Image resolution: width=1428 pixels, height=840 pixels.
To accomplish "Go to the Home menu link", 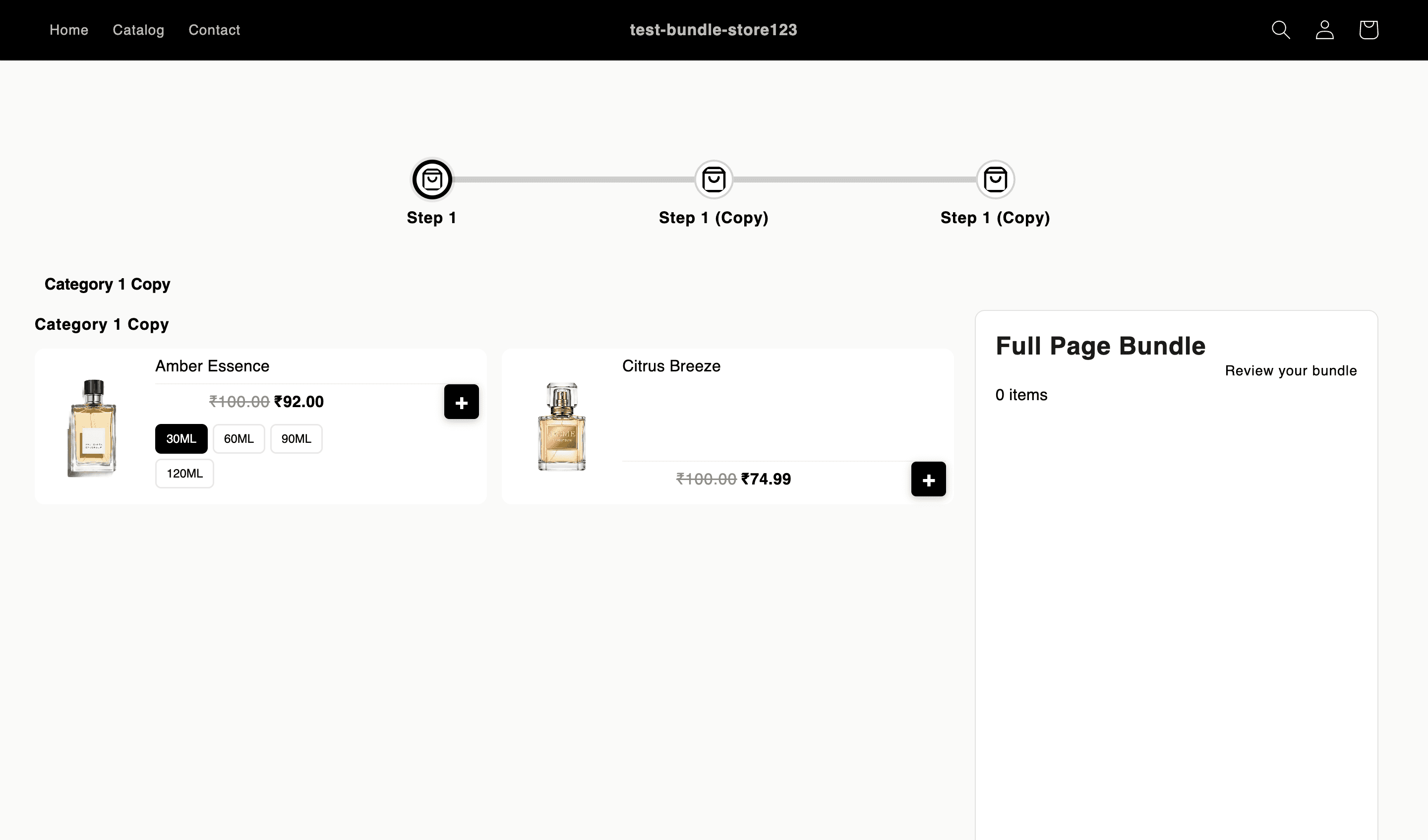I will click(x=68, y=30).
